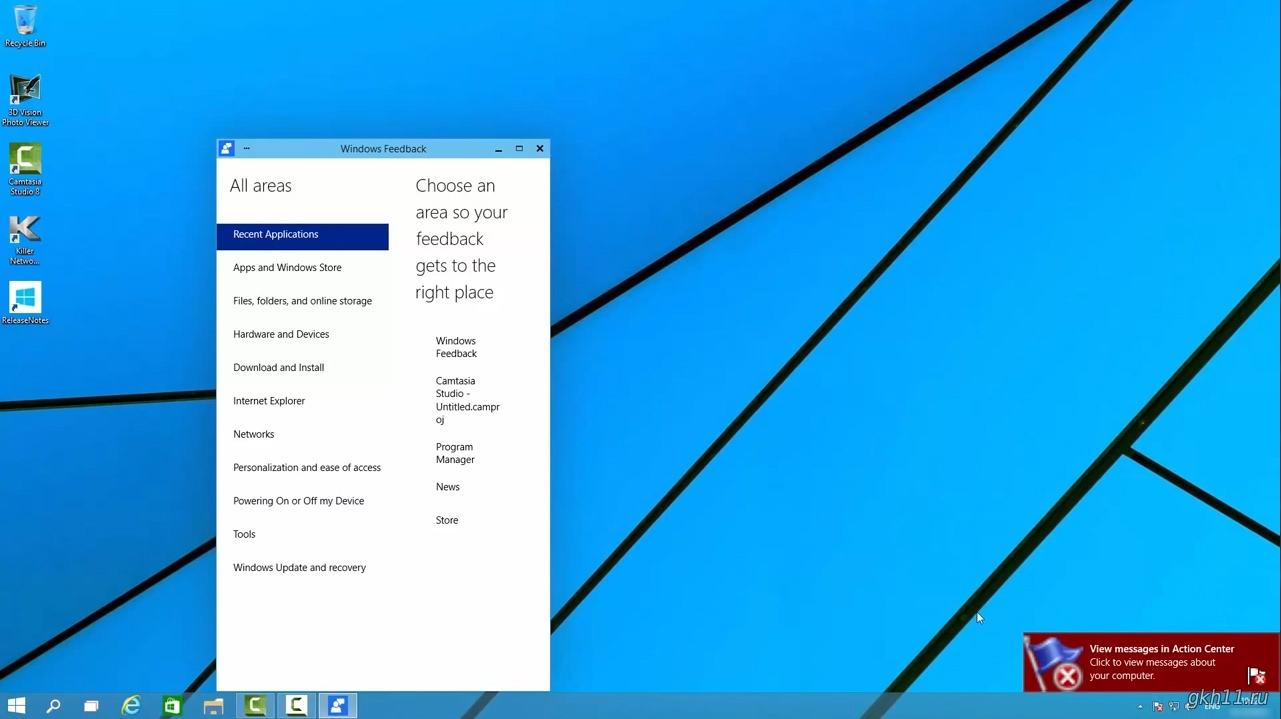Choose News from recent applications
This screenshot has height=719, width=1281.
pos(448,487)
